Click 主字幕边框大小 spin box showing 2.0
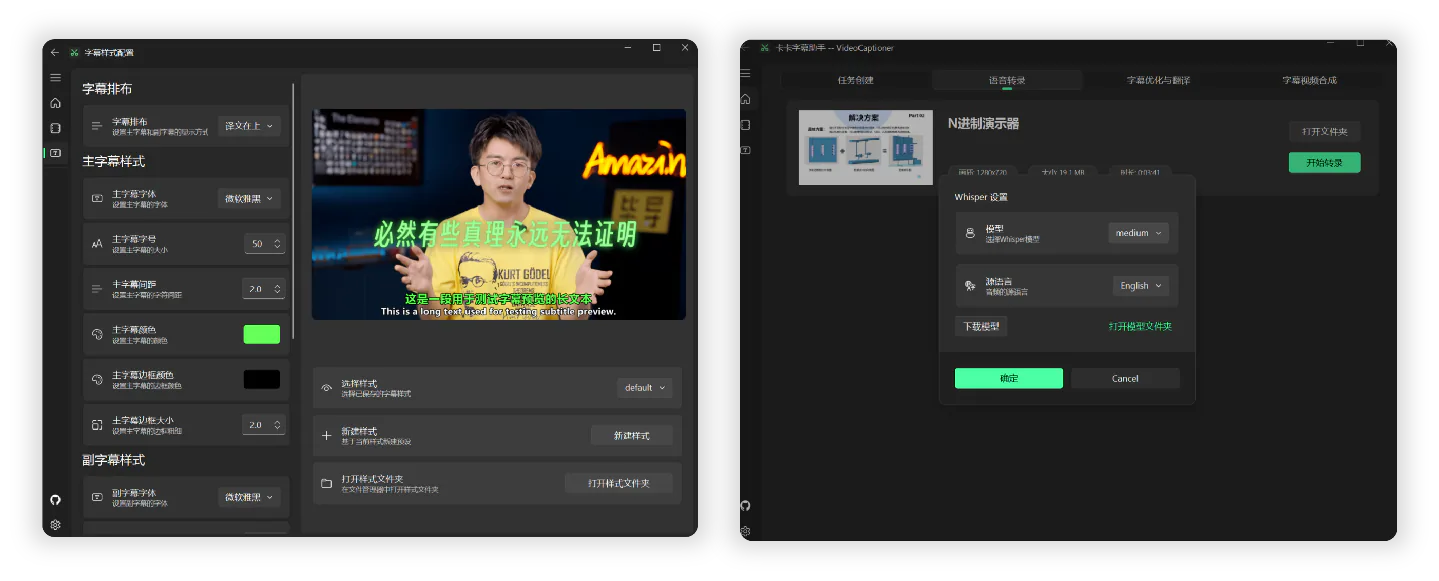1439x581 pixels. pos(264,425)
